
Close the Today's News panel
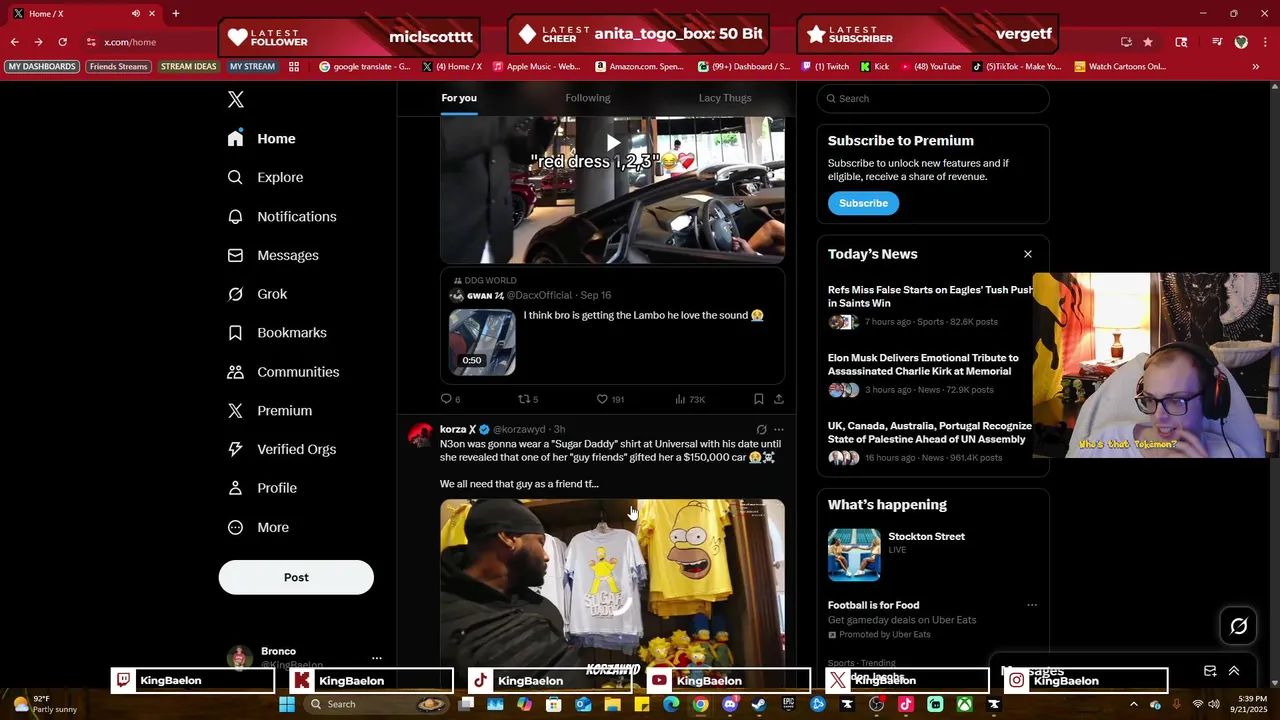pos(1028,254)
